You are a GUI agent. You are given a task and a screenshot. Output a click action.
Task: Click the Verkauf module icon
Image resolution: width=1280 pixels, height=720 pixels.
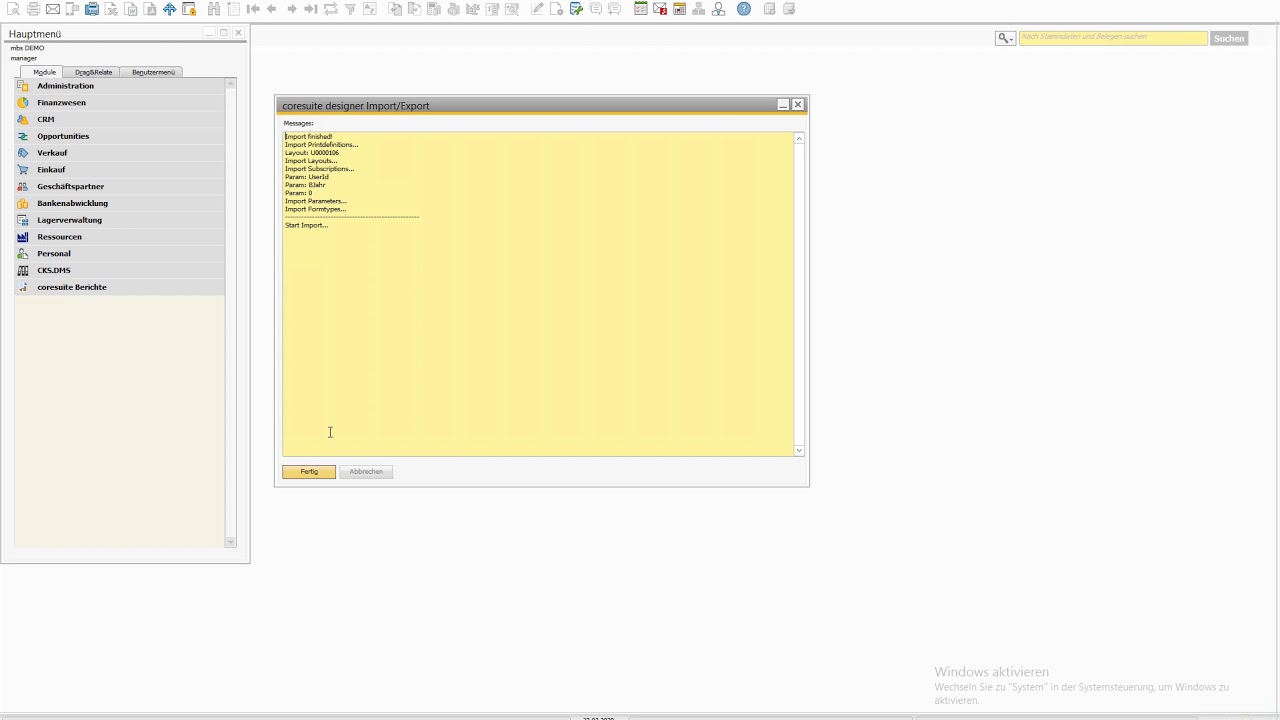point(23,153)
